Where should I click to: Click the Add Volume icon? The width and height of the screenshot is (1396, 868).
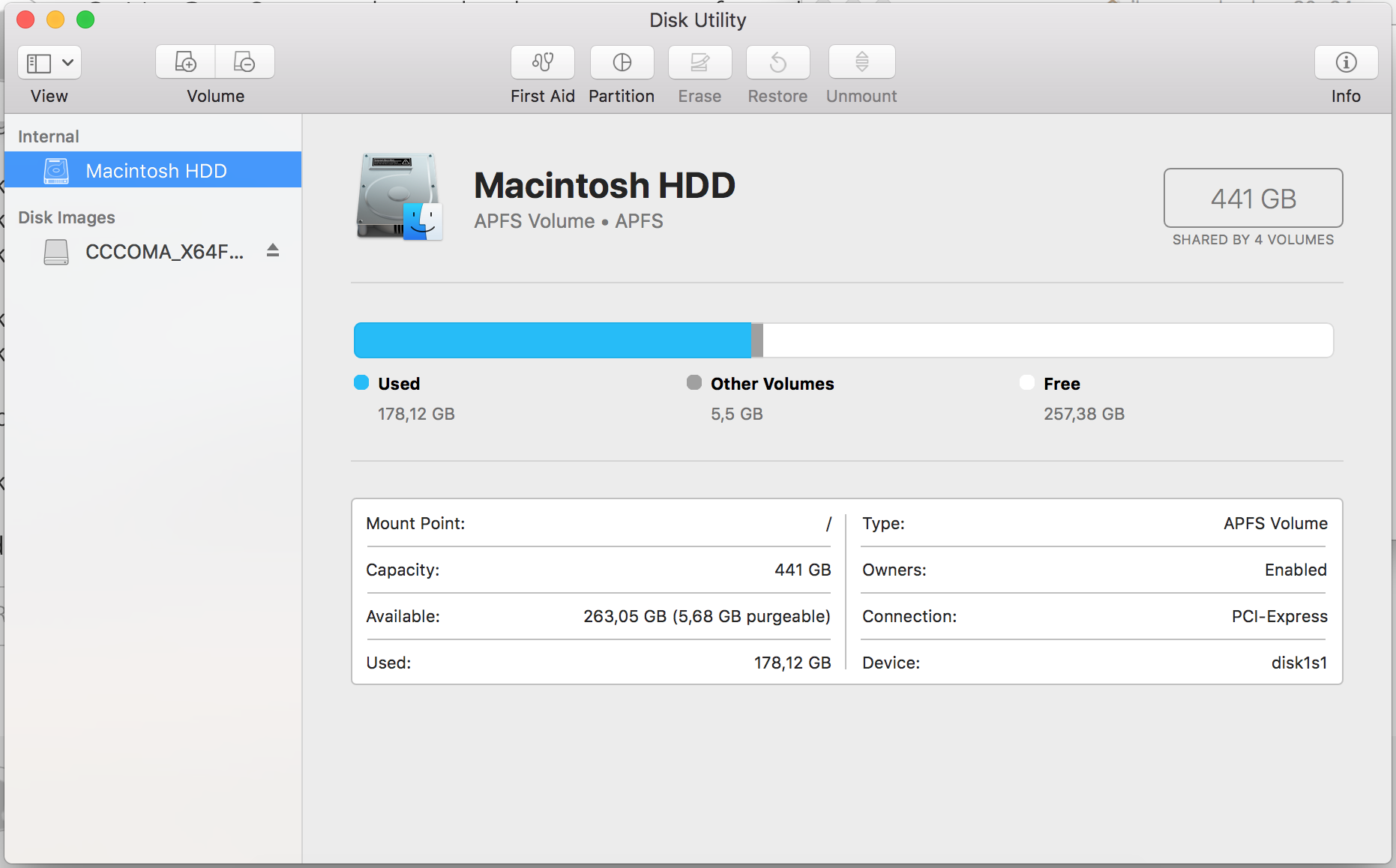[x=185, y=62]
